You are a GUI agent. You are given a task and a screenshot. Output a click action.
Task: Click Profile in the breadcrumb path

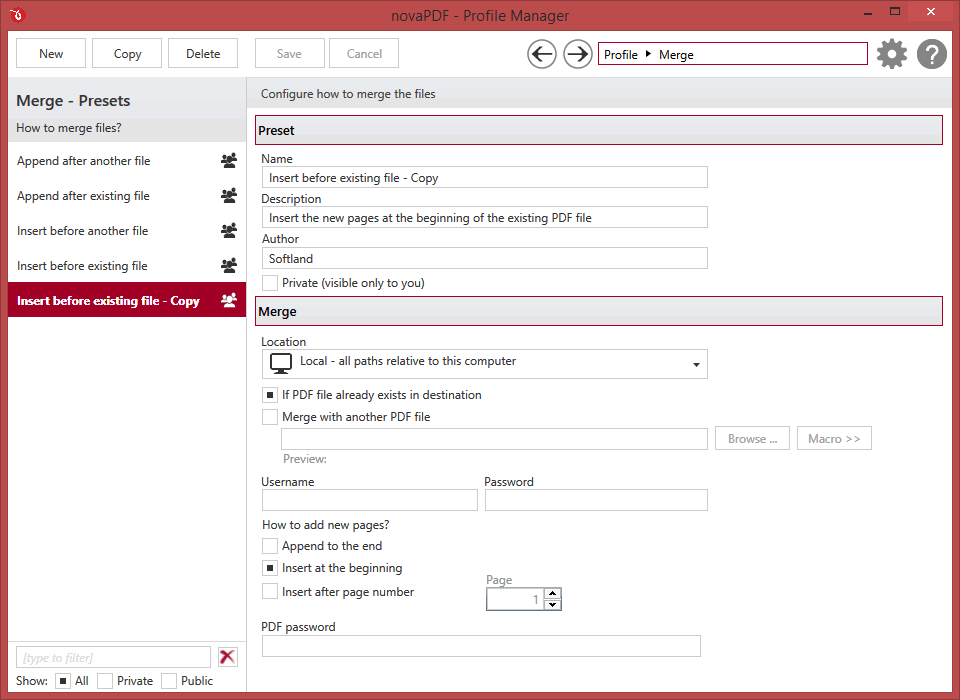[x=621, y=55]
